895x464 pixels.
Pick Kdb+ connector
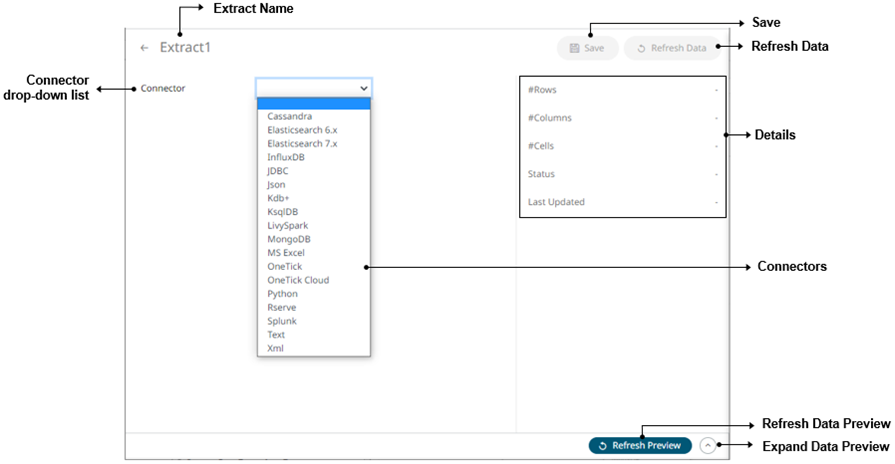click(x=314, y=198)
